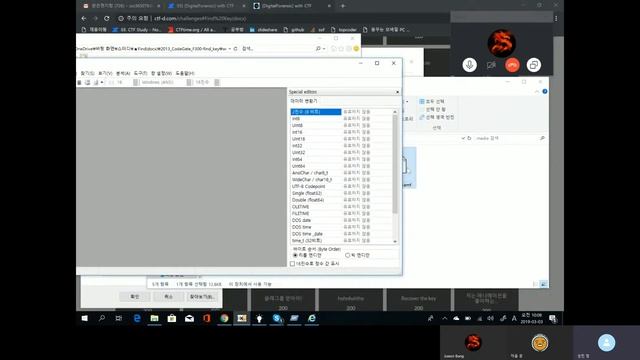Switch to first Chrome tab
640x360 pixels.
coord(121,6)
